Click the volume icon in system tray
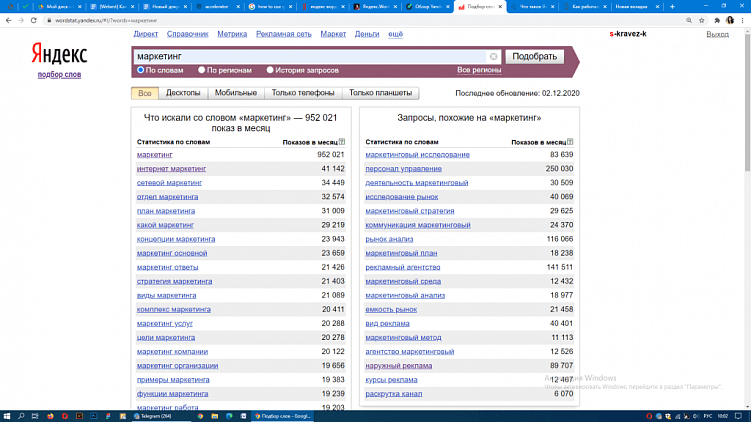This screenshot has height=422, width=751. tap(695, 416)
